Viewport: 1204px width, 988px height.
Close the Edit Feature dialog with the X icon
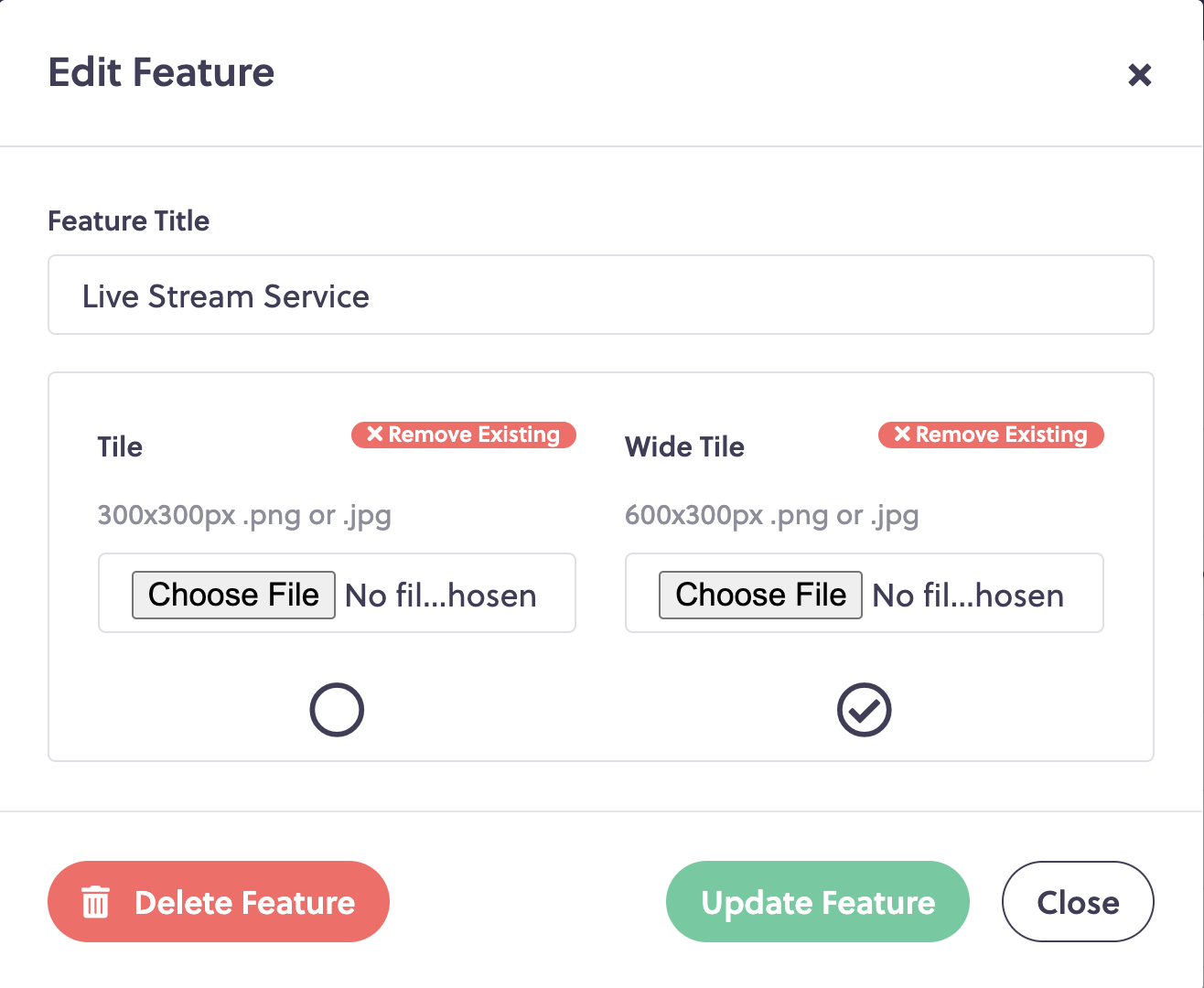(1139, 74)
